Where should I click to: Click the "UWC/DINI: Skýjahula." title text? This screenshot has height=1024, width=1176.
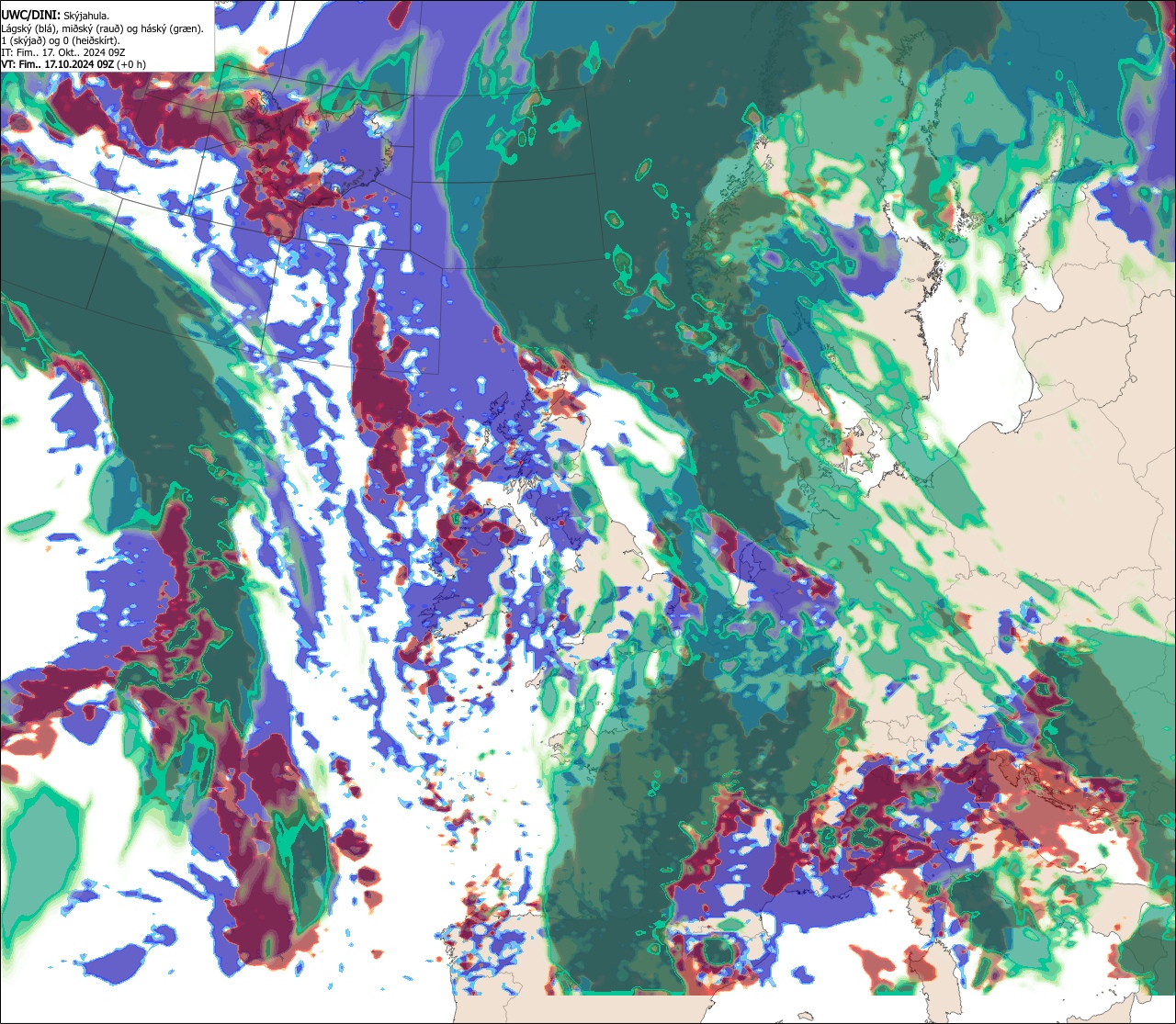pos(55,16)
